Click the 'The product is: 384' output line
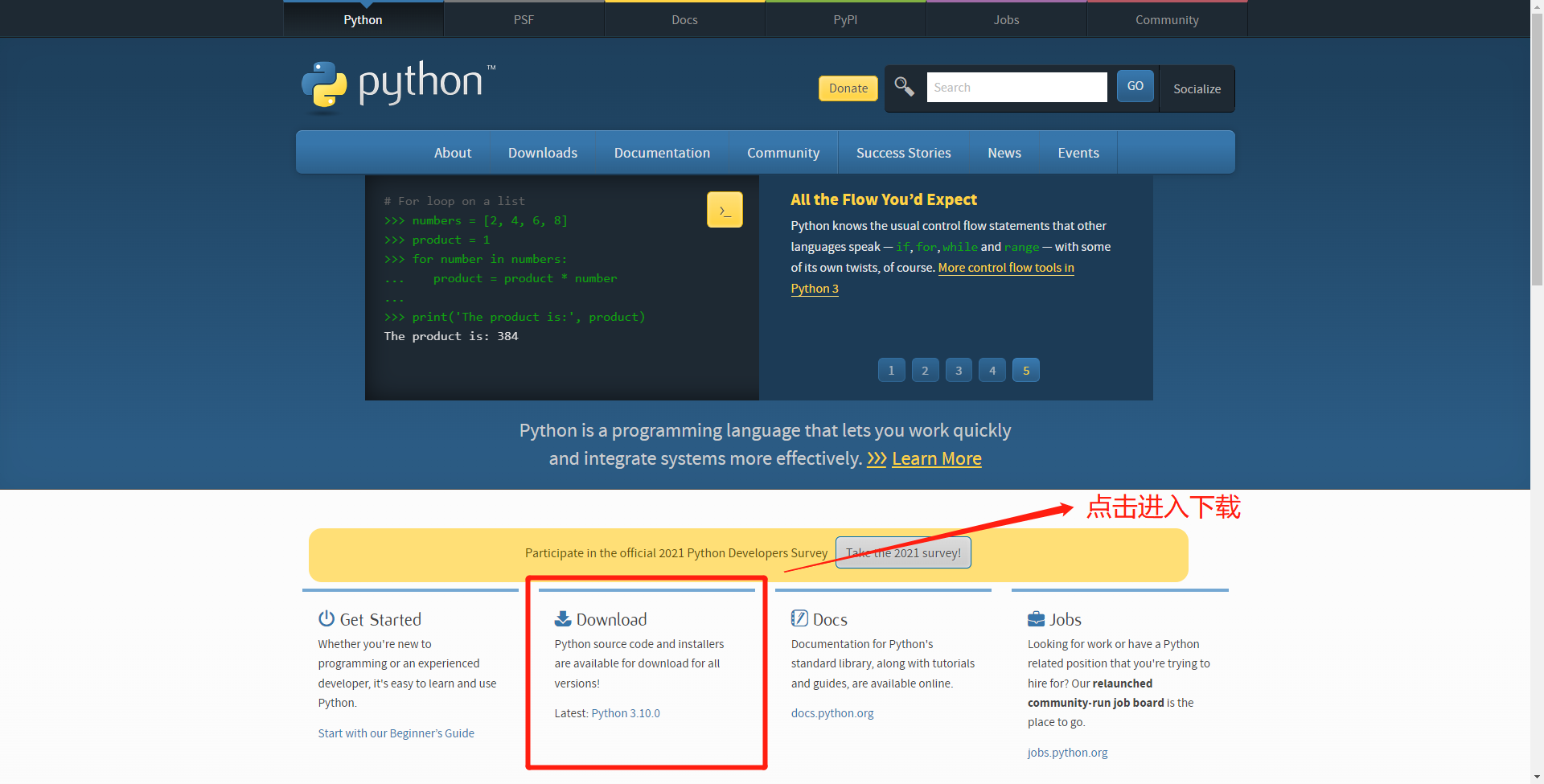 pos(451,336)
